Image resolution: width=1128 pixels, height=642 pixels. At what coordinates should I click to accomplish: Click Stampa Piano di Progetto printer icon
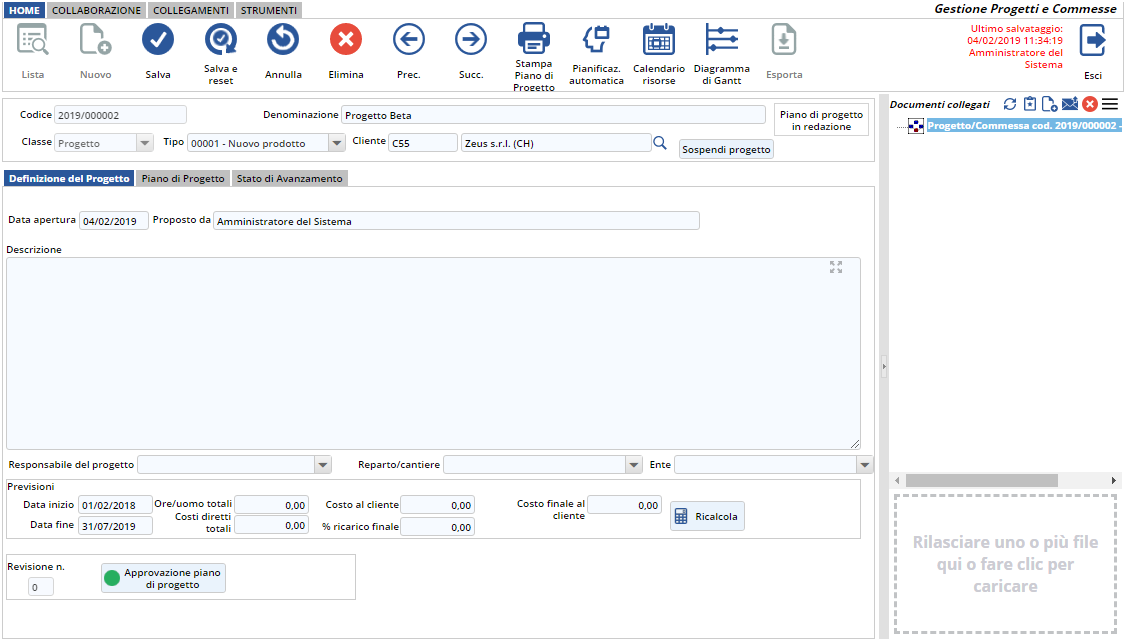pos(534,40)
